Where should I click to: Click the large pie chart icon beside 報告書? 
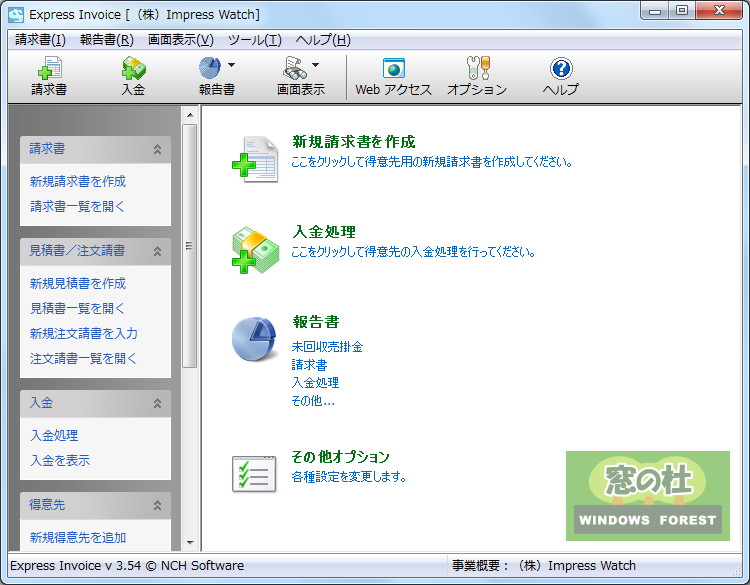coord(254,339)
